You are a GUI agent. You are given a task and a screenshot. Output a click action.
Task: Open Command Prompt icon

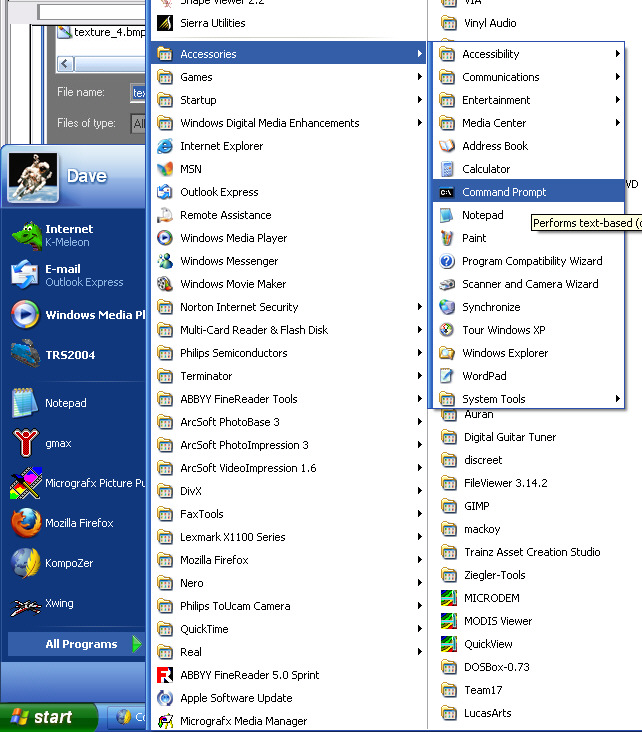tap(447, 192)
